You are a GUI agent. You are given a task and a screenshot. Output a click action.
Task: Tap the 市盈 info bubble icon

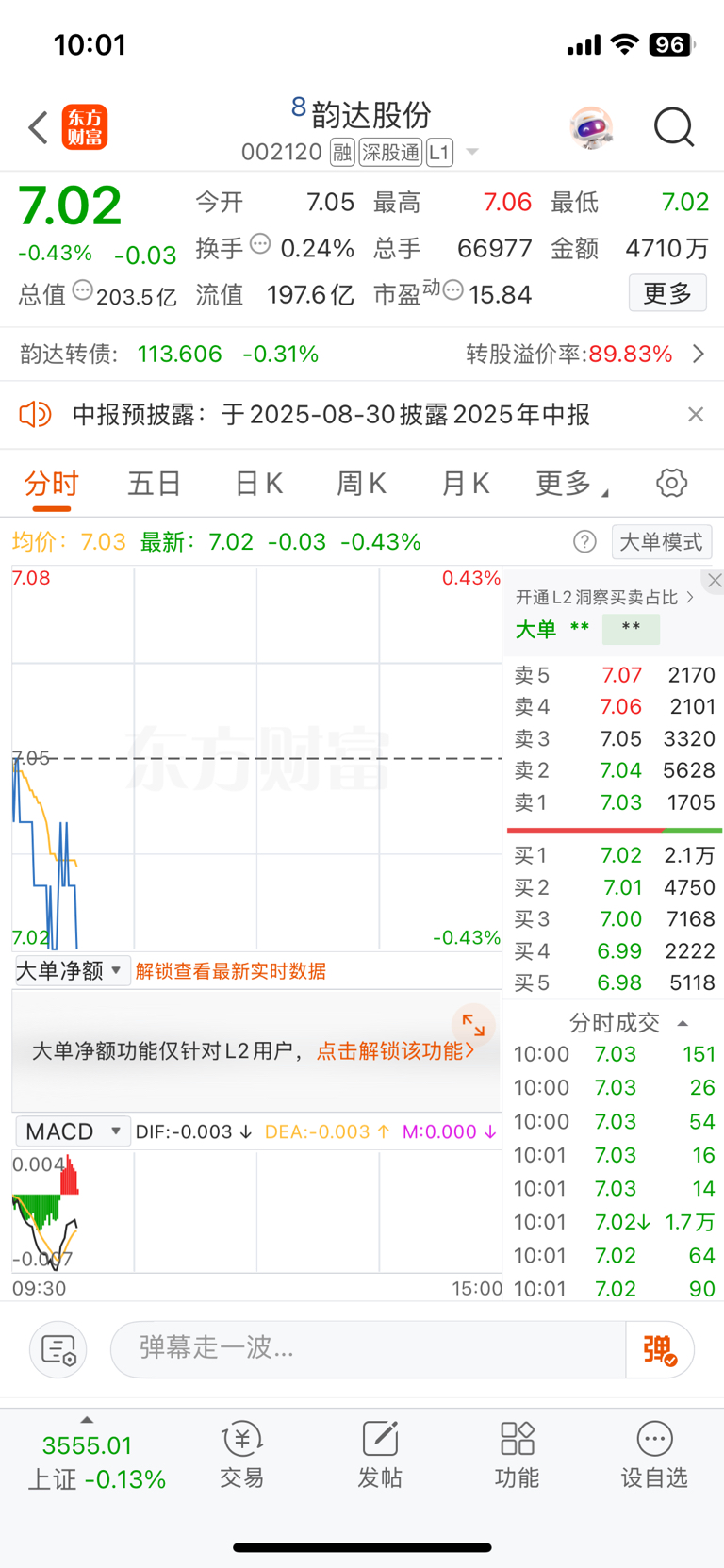click(x=452, y=290)
